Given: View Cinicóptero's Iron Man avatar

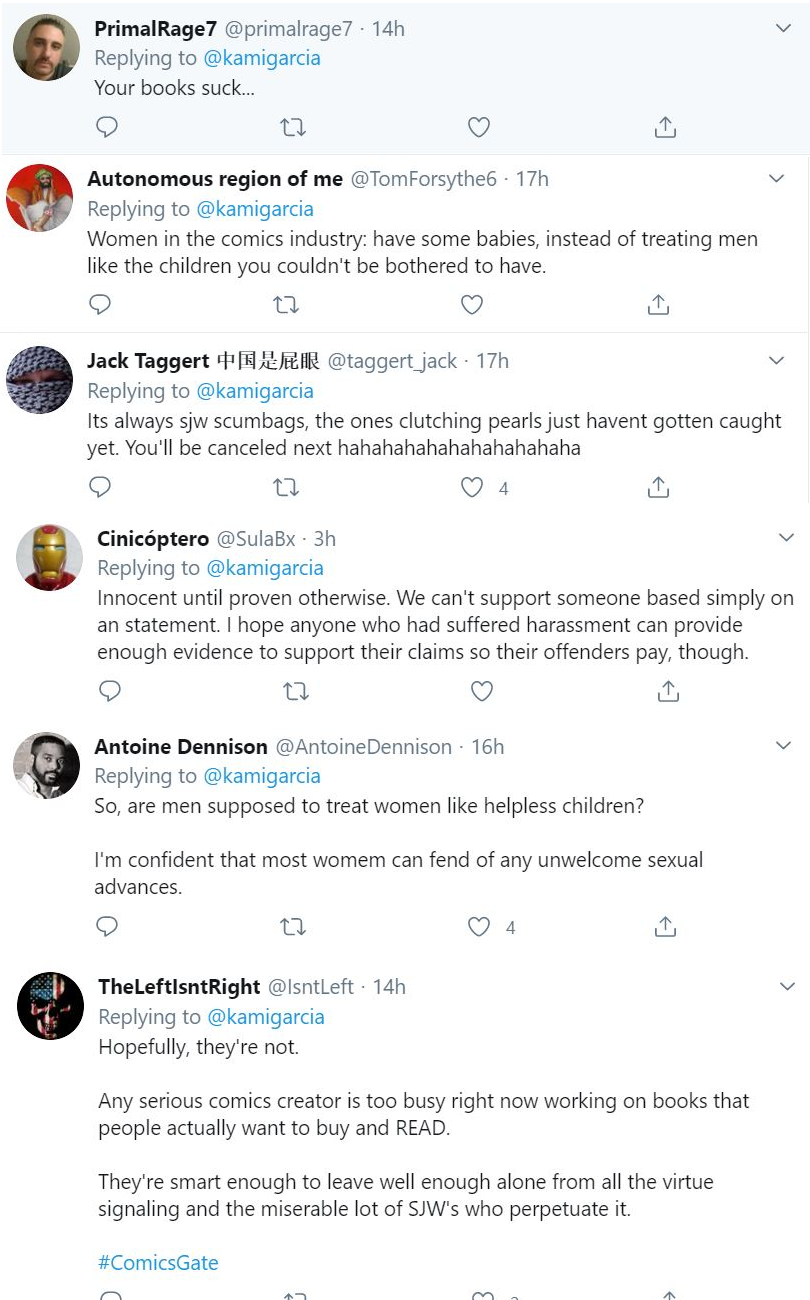Looking at the screenshot, I should point(50,557).
